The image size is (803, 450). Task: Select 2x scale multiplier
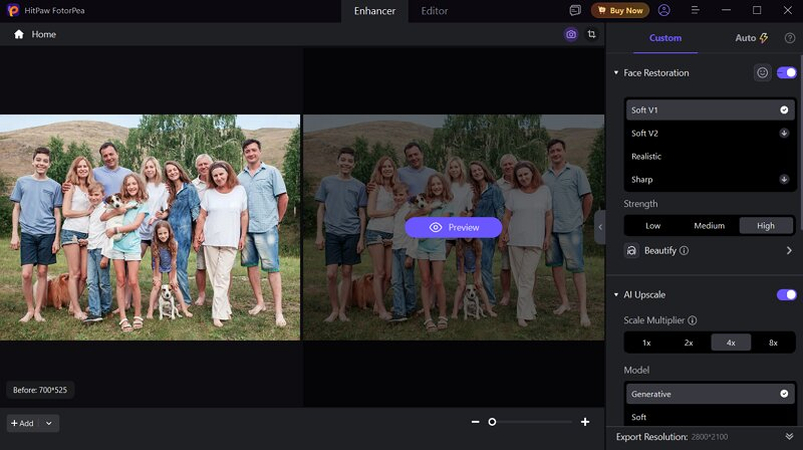(689, 342)
